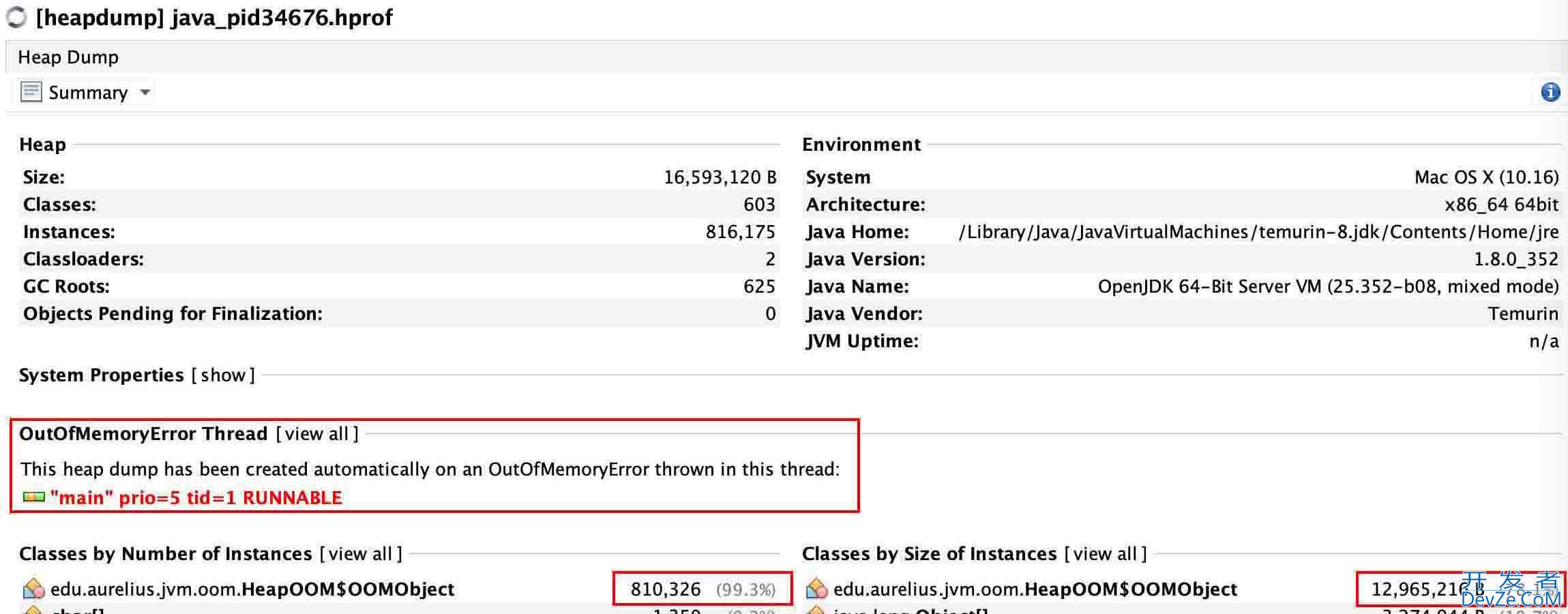Image resolution: width=1568 pixels, height=614 pixels.
Task: Expand the arrow next to Summary
Action: [x=145, y=92]
